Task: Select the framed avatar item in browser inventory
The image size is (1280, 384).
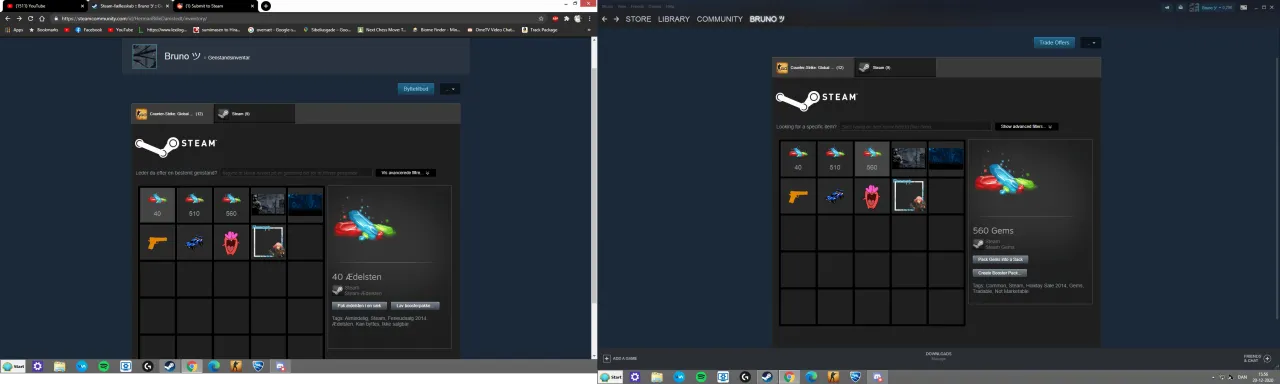Action: (268, 242)
